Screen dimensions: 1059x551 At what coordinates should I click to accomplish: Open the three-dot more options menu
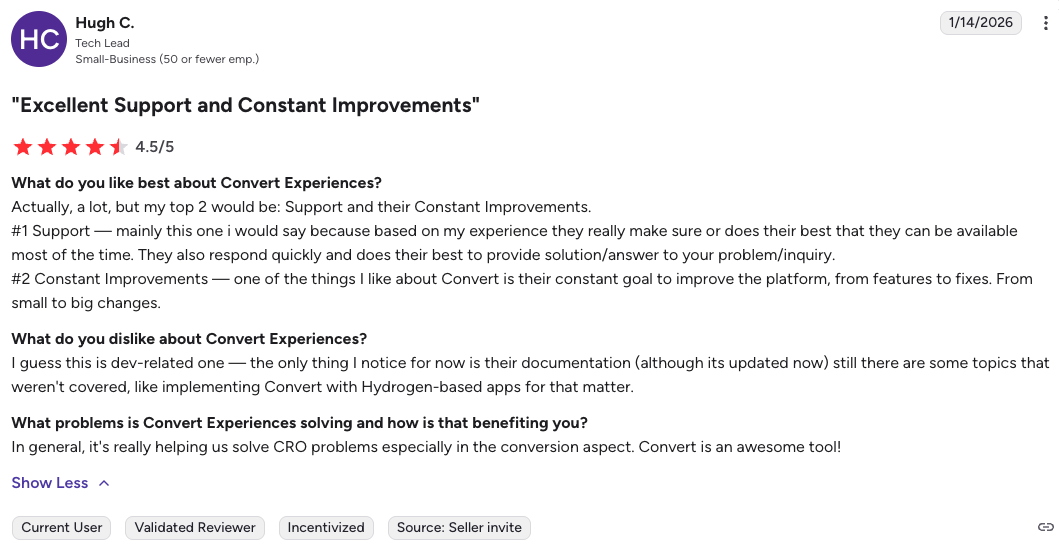coord(1046,23)
